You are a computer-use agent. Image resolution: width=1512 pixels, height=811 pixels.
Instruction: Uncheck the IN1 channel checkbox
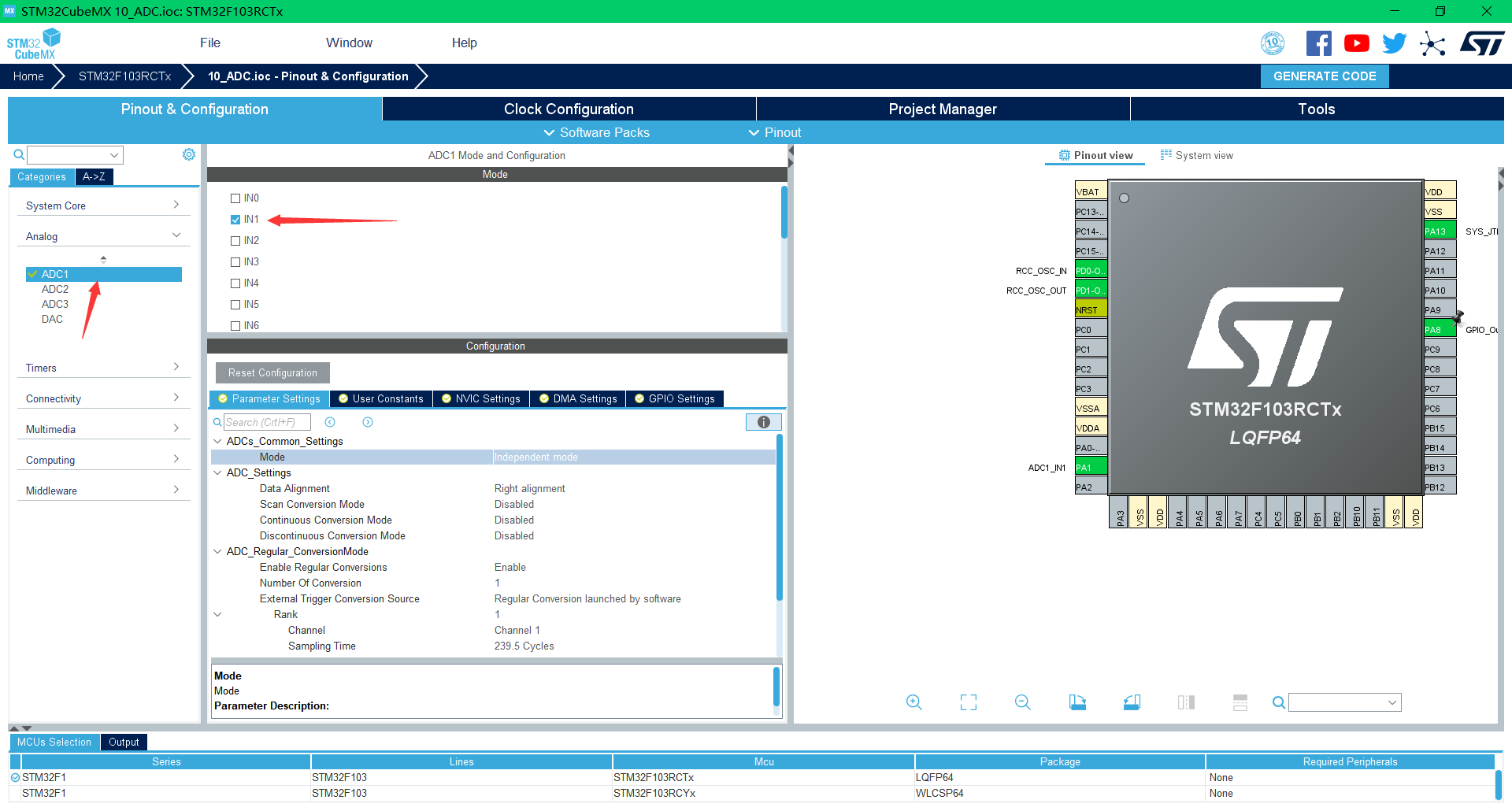[x=235, y=220]
